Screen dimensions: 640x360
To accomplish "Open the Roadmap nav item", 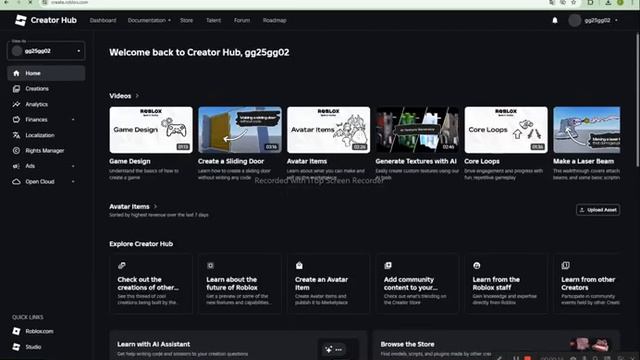I will coord(274,20).
